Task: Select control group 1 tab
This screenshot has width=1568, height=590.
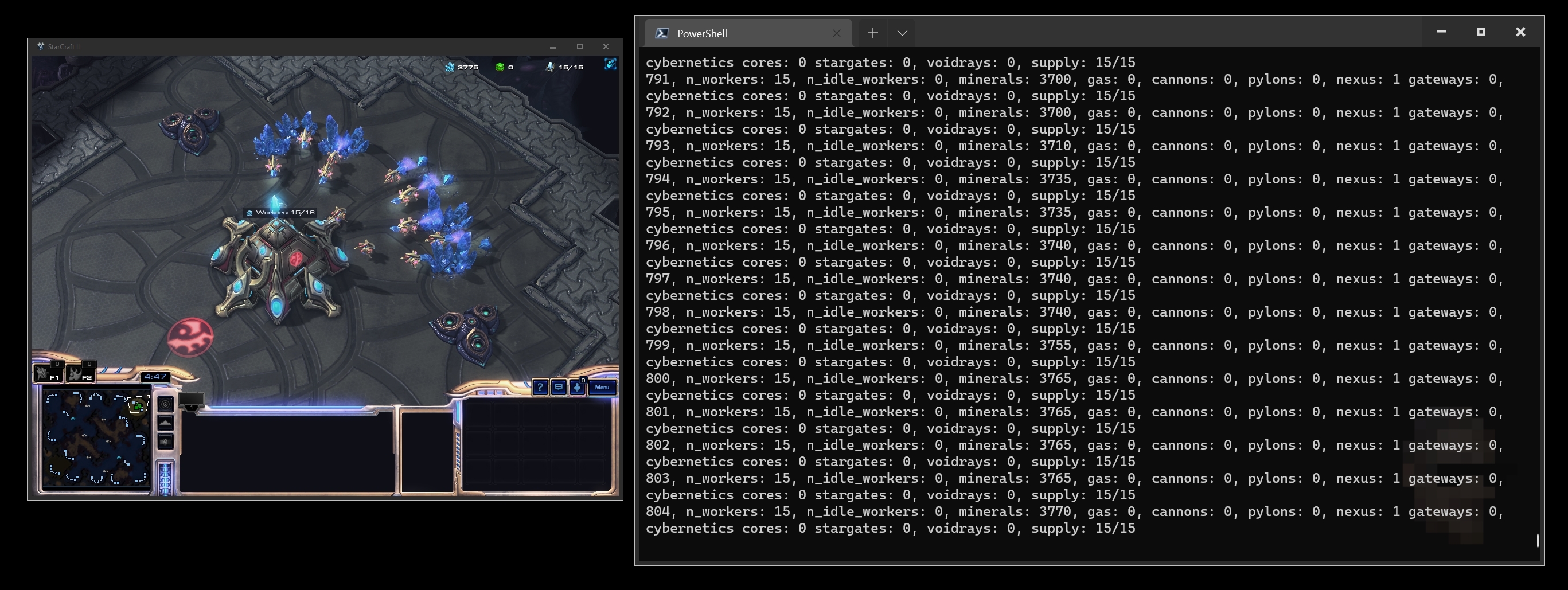Action: tap(191, 403)
